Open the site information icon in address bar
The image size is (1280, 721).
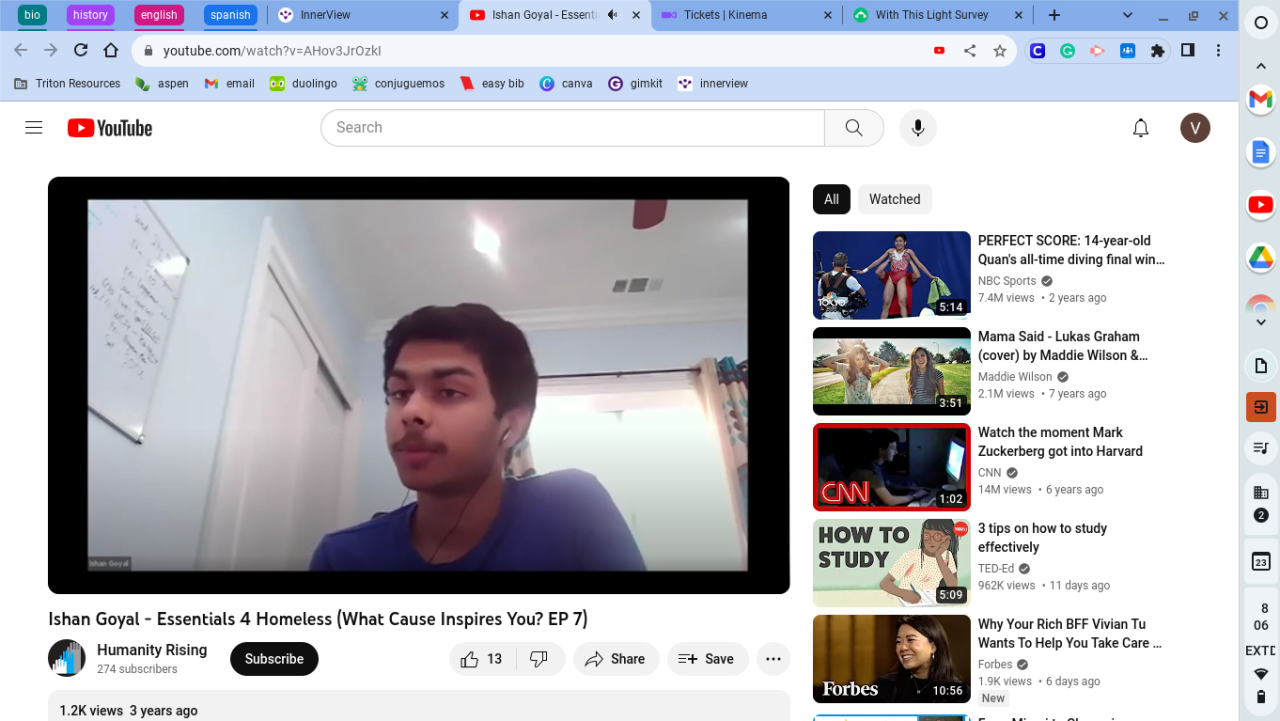tap(147, 51)
